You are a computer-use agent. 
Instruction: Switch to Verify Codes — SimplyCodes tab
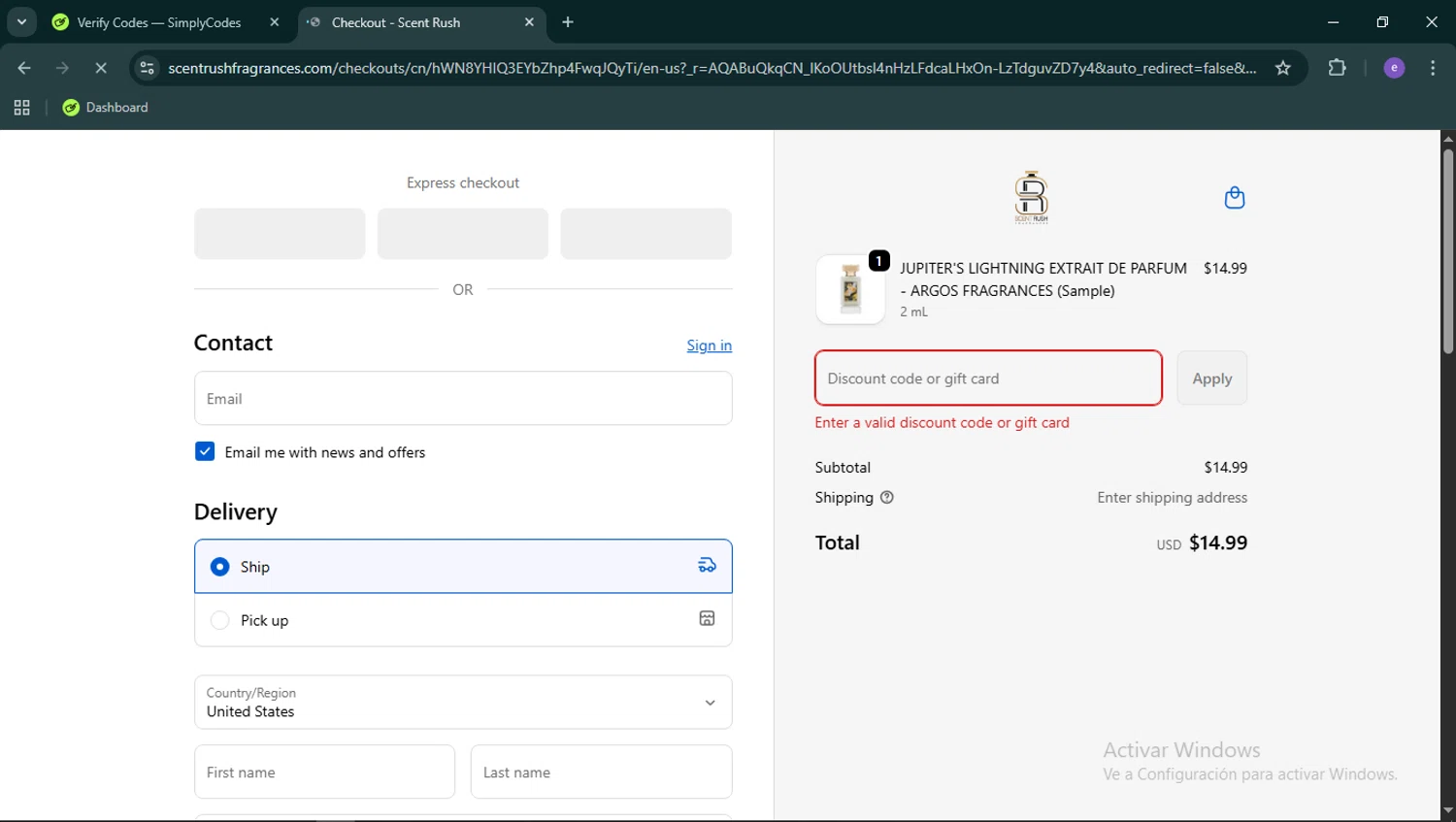(160, 22)
